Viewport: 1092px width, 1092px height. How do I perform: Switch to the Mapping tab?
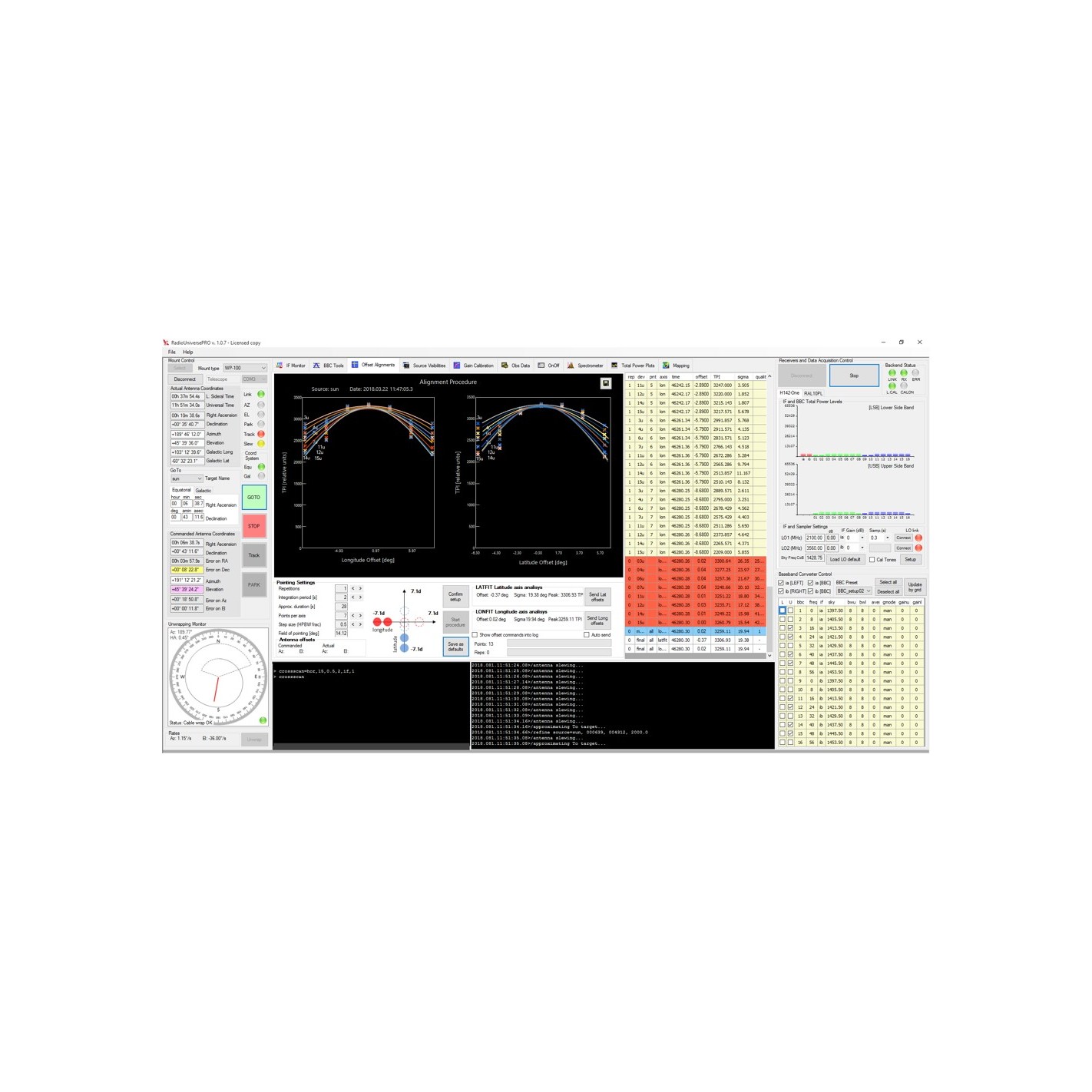coord(677,366)
